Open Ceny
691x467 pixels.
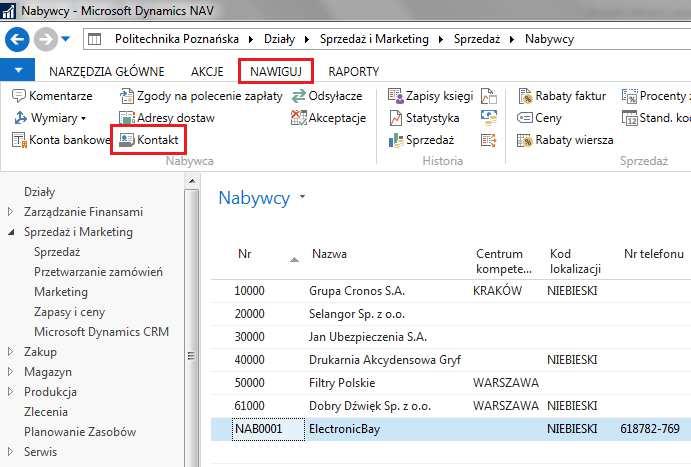539,118
